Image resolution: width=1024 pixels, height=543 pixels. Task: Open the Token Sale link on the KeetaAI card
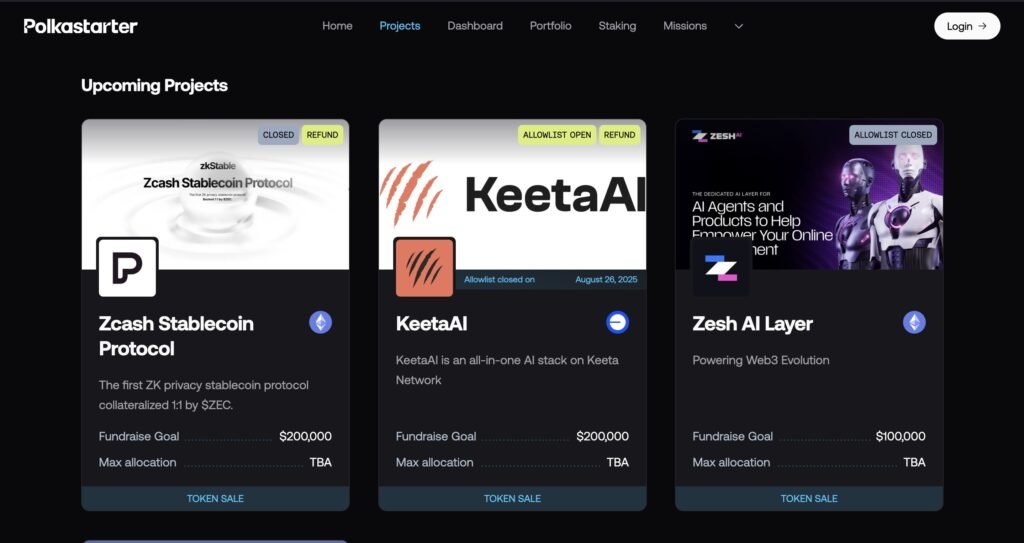point(512,499)
